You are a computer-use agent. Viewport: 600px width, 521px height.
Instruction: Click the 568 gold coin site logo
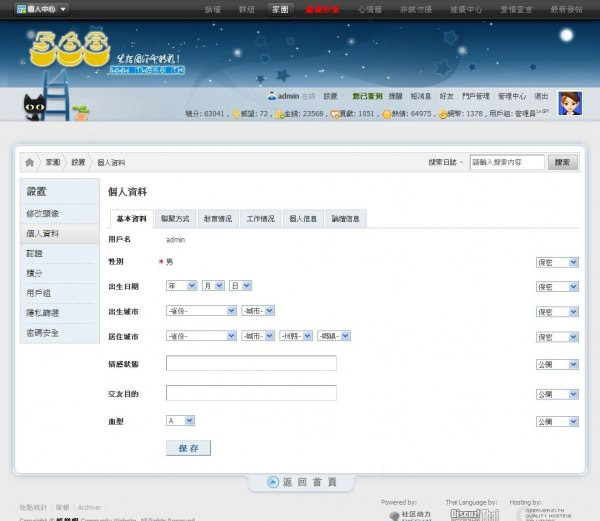(x=70, y=49)
